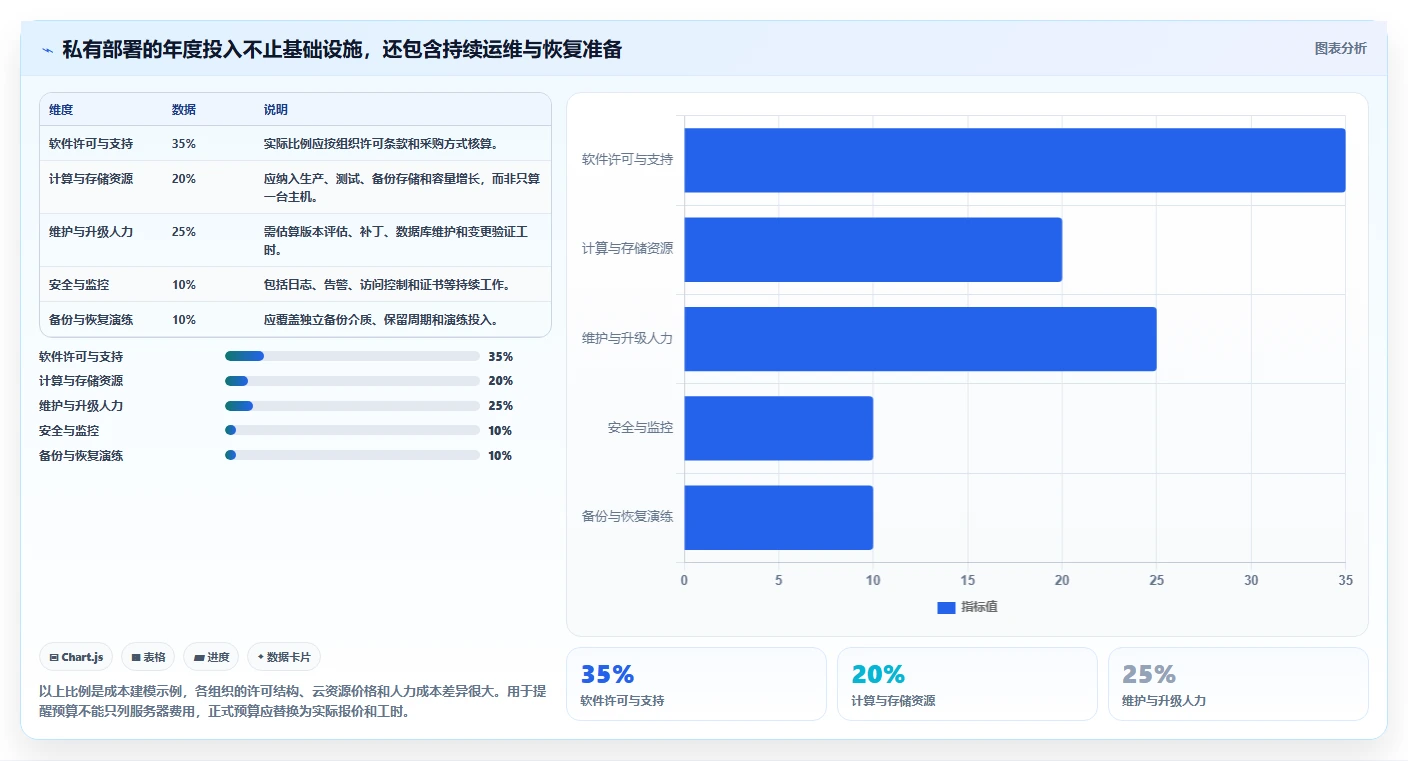1408x761 pixels.
Task: Select the 表格 tag chip
Action: 148,657
